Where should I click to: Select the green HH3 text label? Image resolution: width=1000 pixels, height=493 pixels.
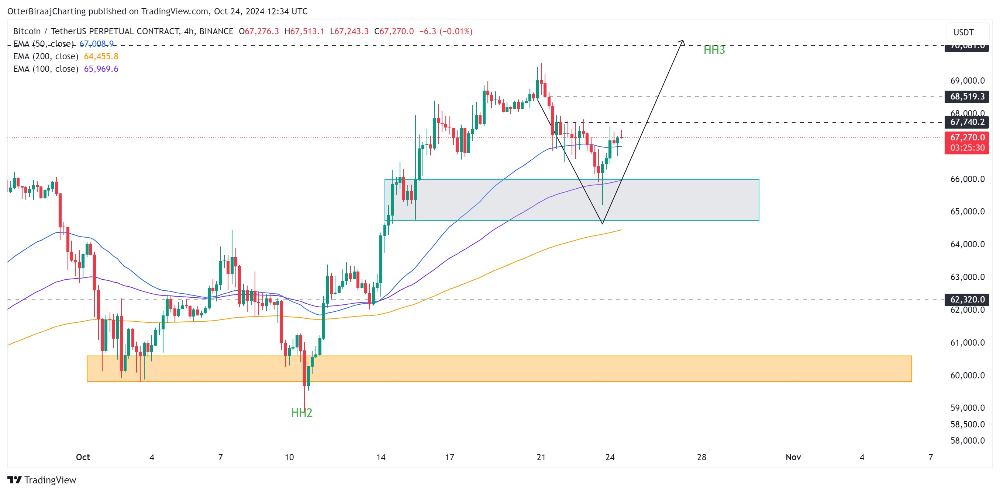click(x=714, y=50)
